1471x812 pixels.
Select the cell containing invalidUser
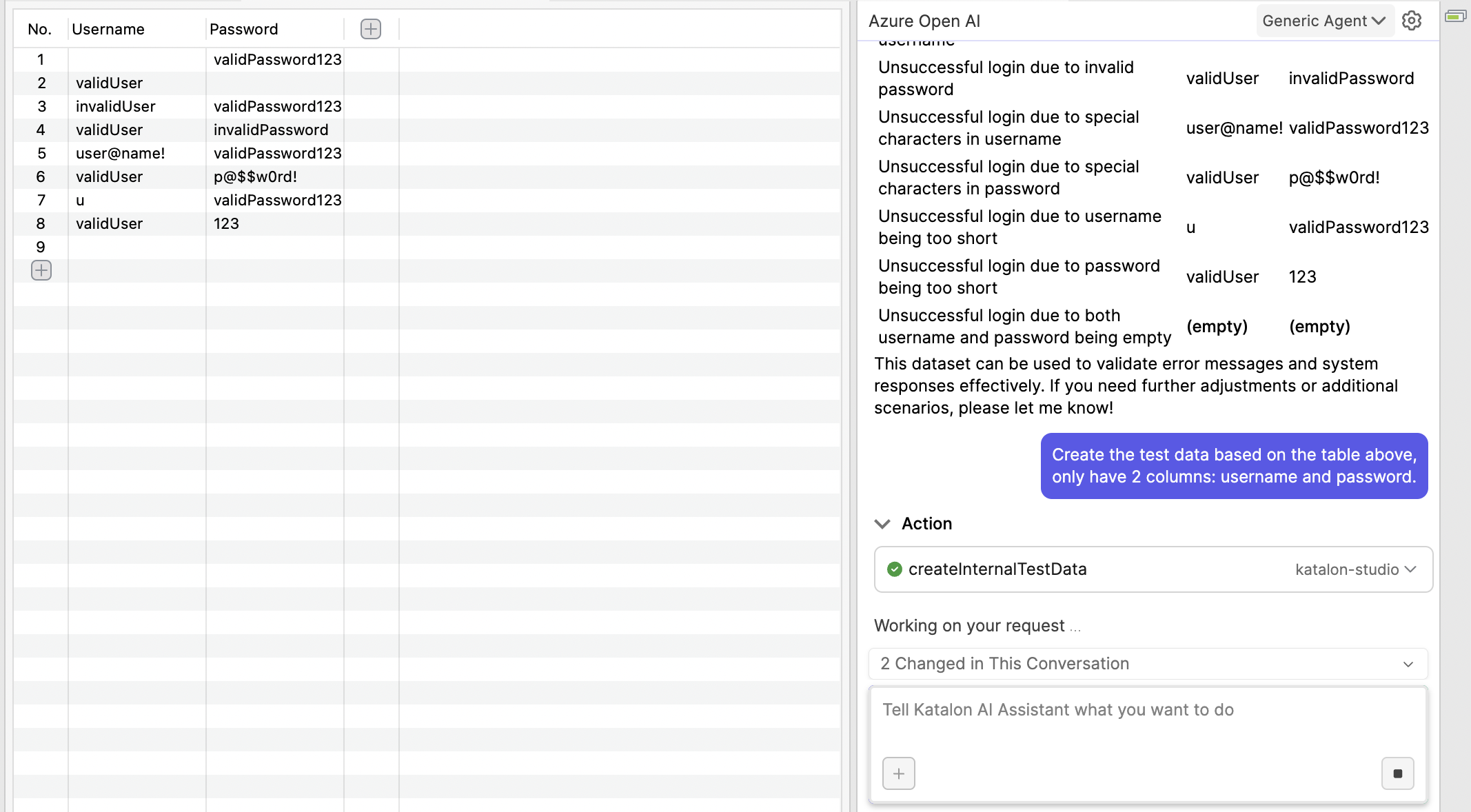(x=115, y=106)
